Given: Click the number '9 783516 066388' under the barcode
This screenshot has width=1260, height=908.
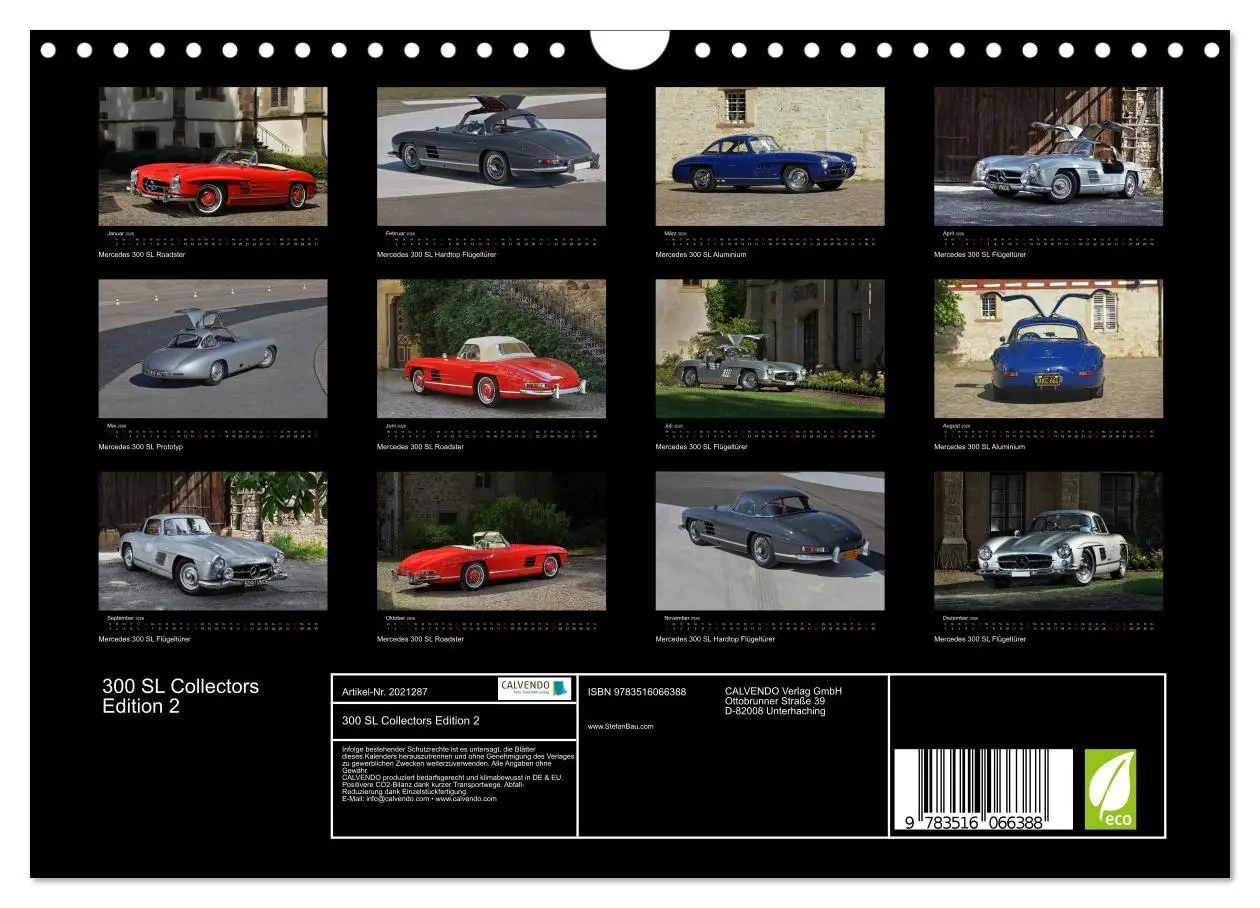Looking at the screenshot, I should [974, 823].
